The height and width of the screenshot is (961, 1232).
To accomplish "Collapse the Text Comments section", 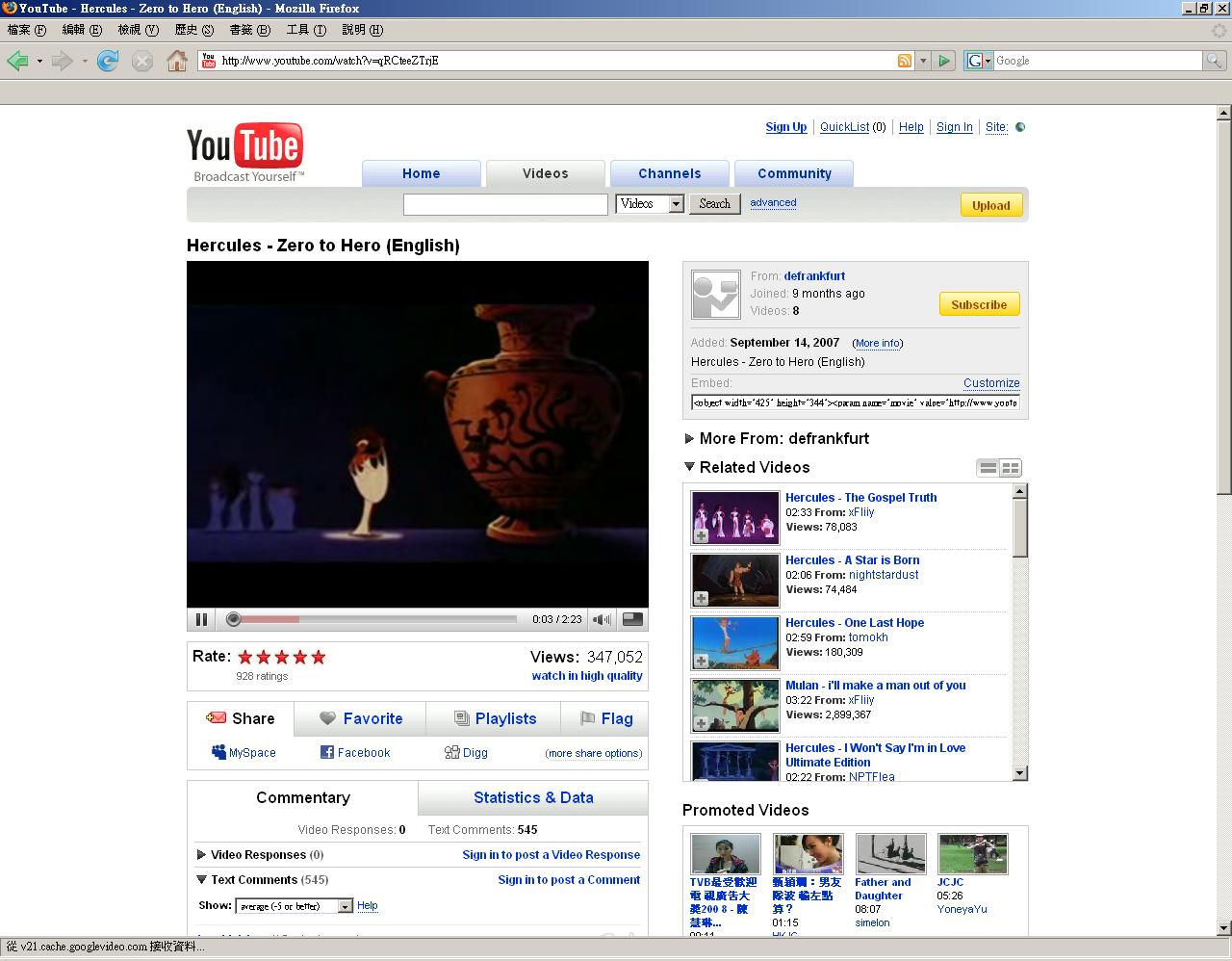I will tap(201, 879).
